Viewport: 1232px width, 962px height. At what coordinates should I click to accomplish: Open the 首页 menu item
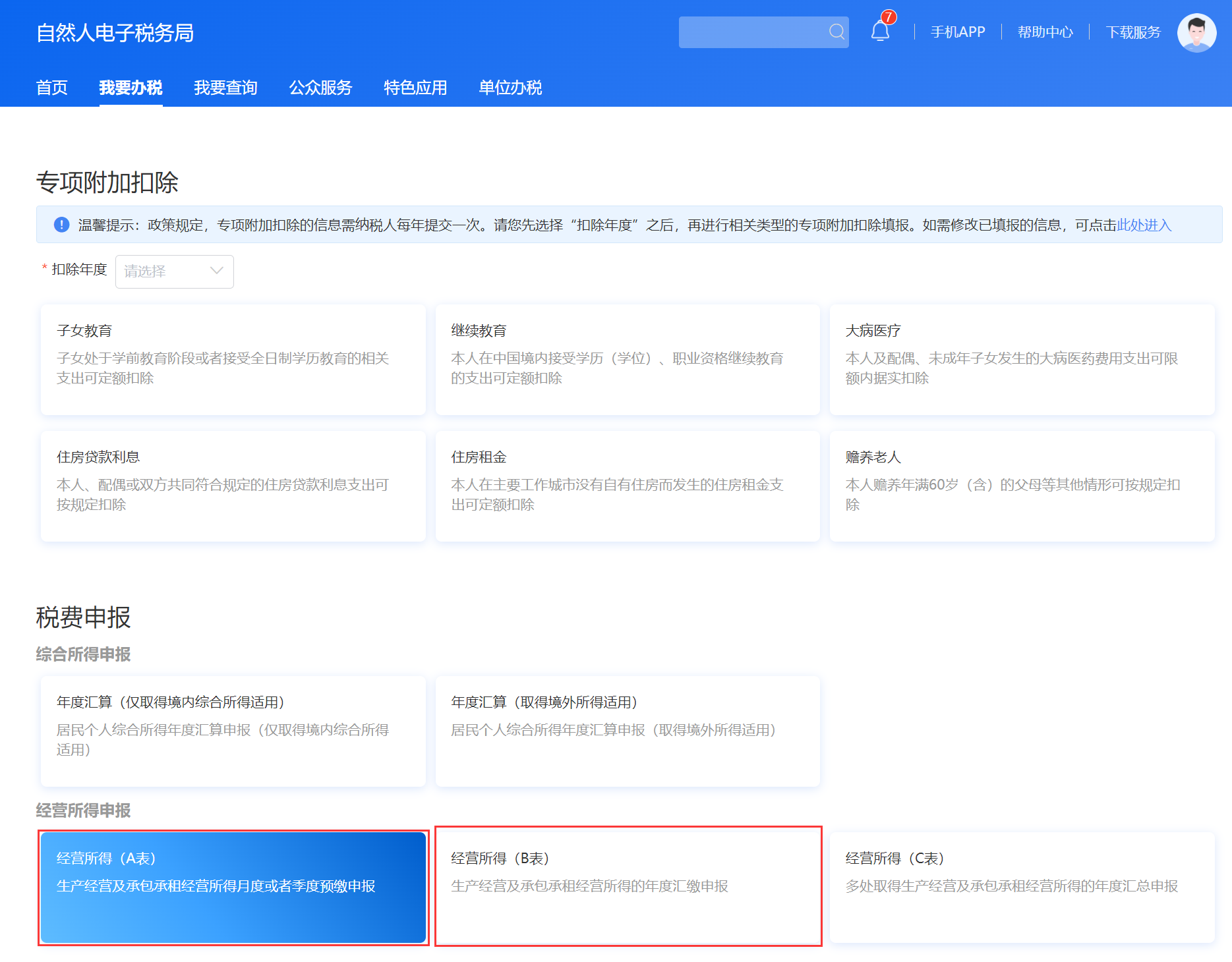pyautogui.click(x=51, y=88)
